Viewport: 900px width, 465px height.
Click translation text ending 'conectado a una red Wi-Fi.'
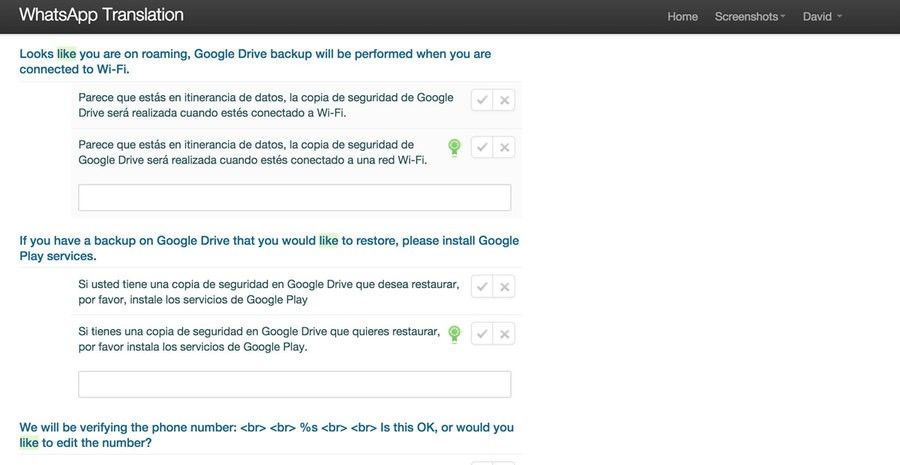(x=253, y=153)
